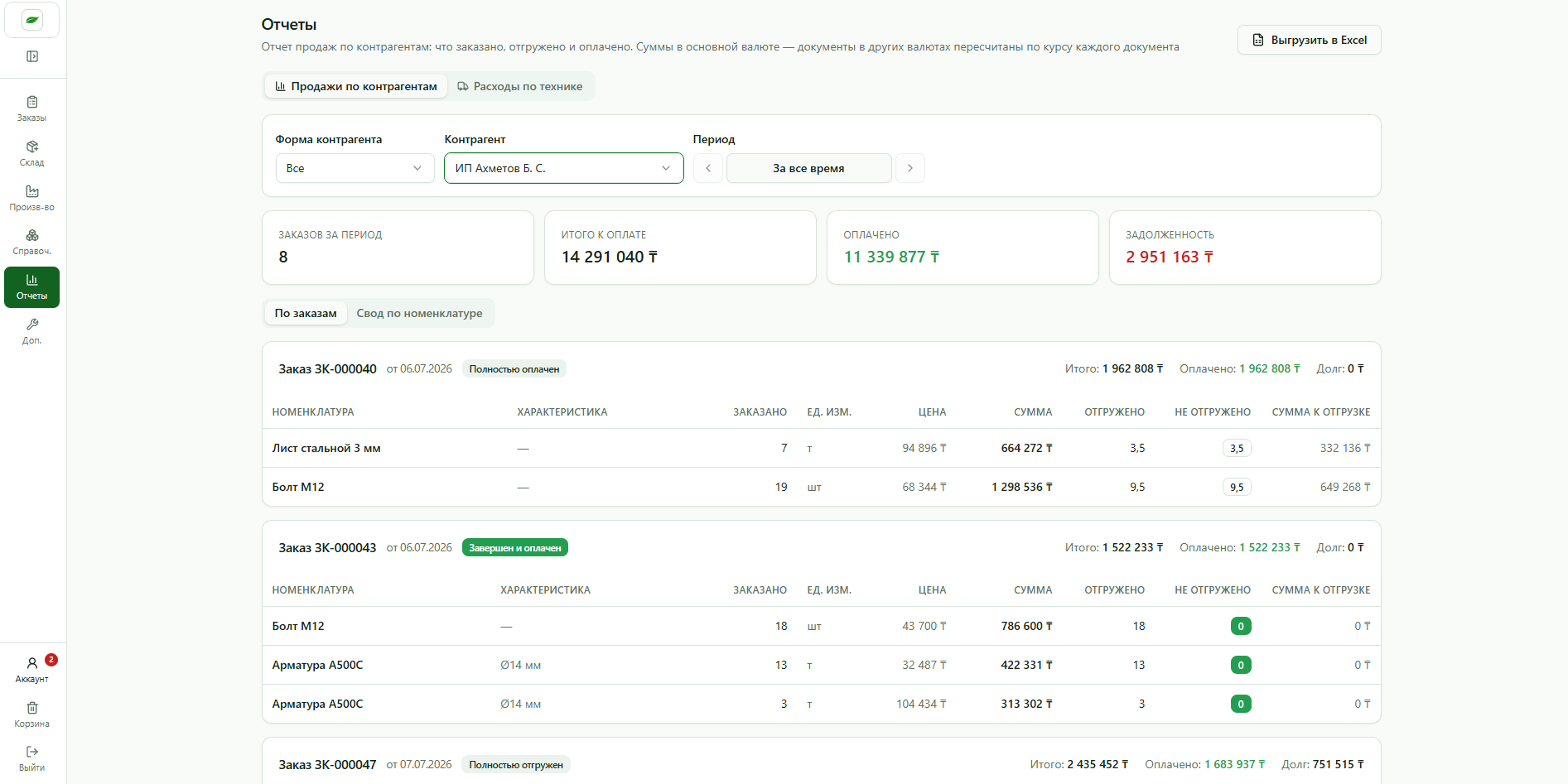Click price 104 434 ₸
1568x784 pixels.
(x=921, y=704)
